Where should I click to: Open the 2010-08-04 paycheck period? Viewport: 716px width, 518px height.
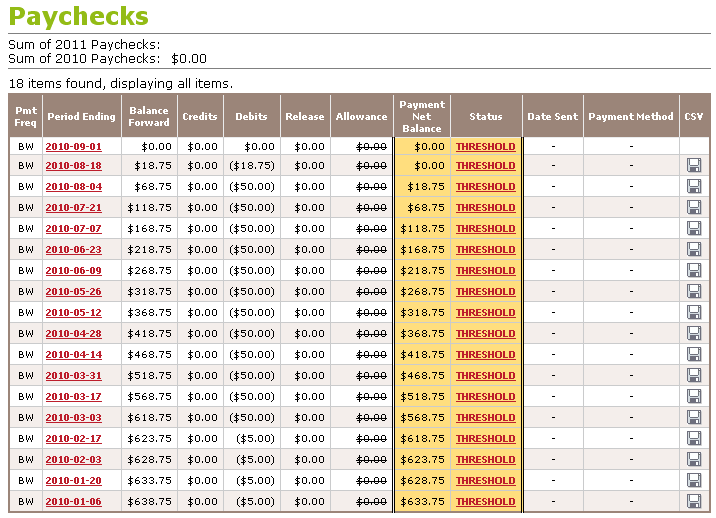click(73, 187)
